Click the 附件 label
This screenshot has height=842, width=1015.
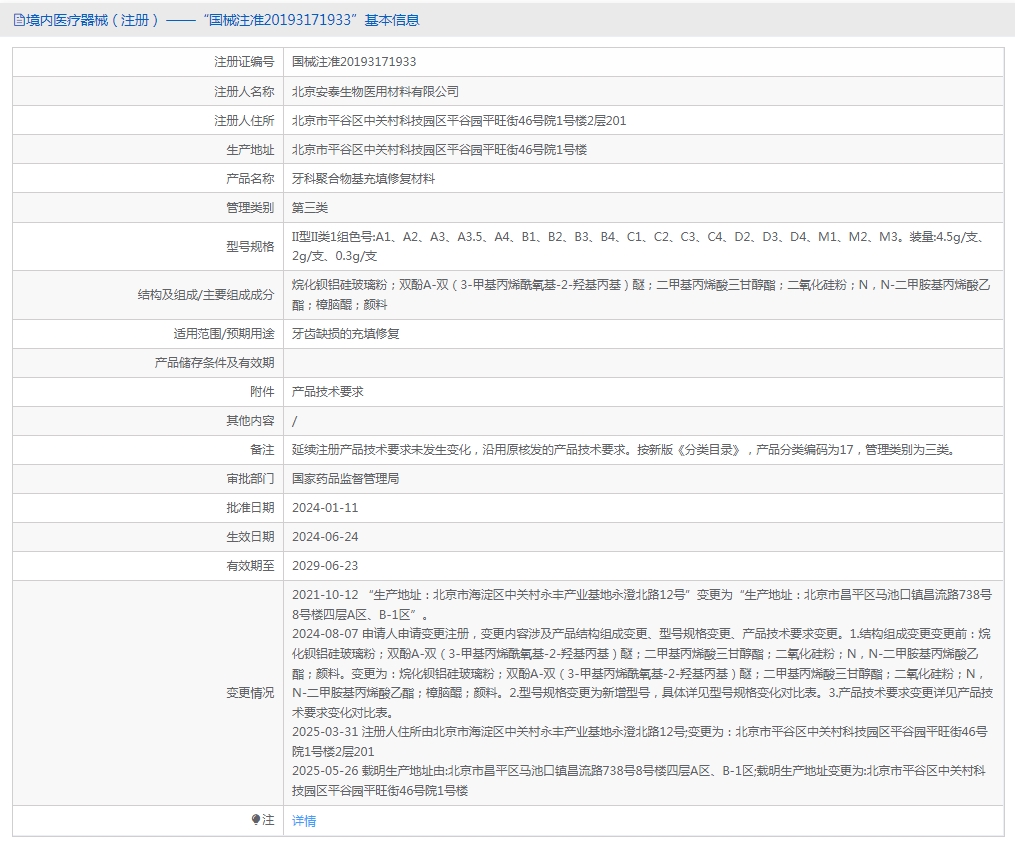(x=262, y=392)
